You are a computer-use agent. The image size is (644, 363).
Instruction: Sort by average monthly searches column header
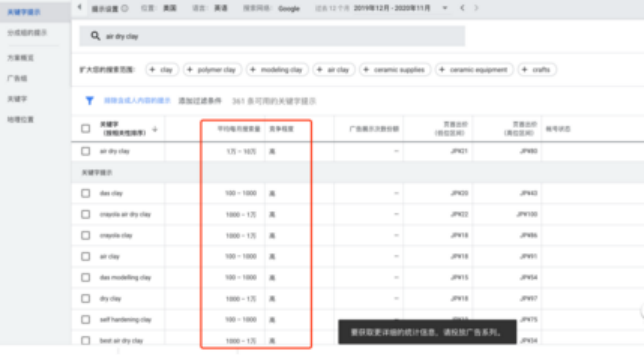(239, 129)
